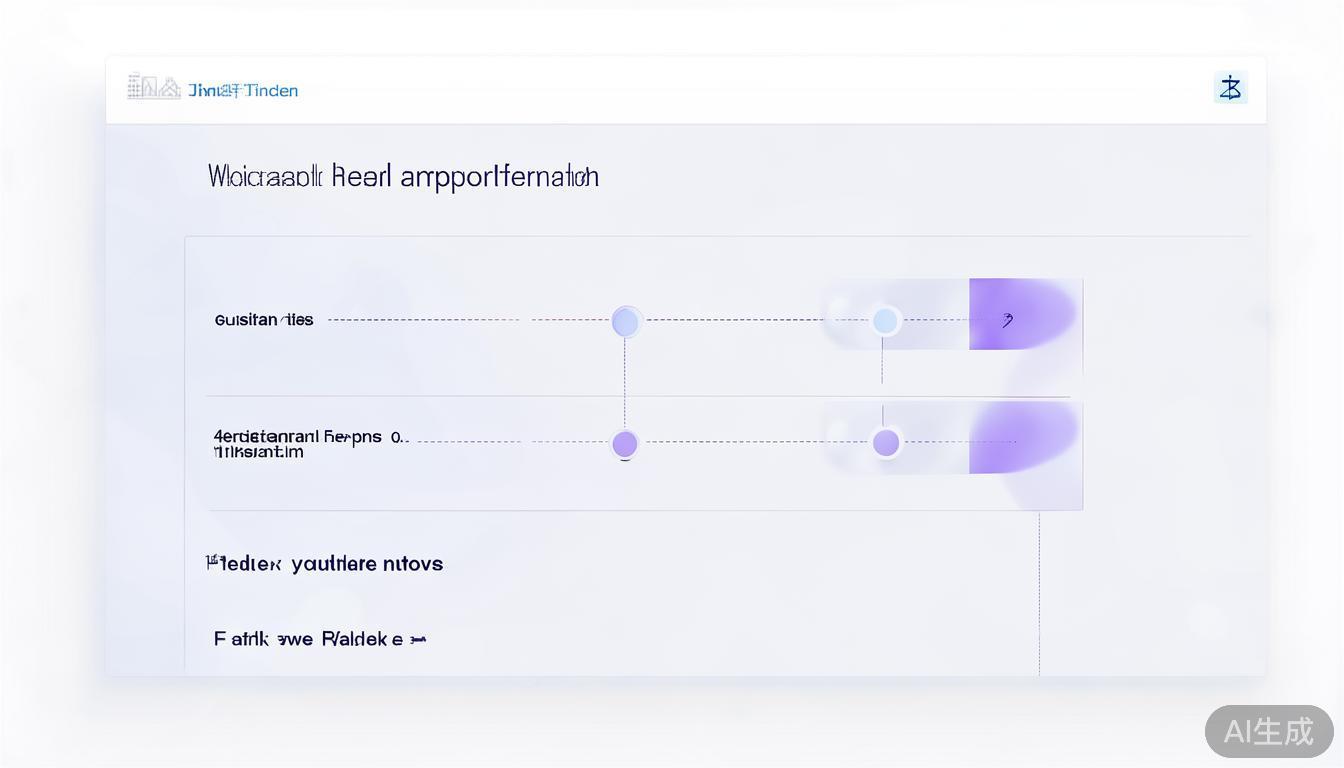1344x768 pixels.
Task: Click the Wloicraaolc Rearl page heading
Action: pyautogui.click(x=403, y=177)
